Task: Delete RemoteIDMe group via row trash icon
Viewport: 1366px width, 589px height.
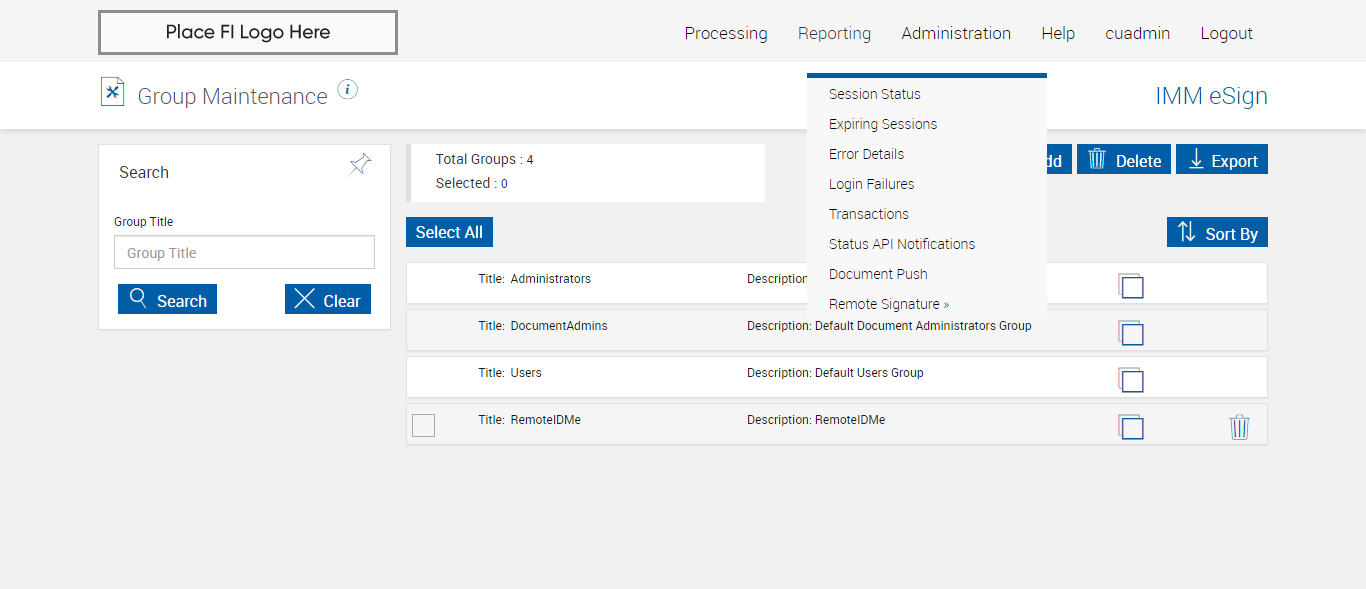Action: pos(1239,427)
